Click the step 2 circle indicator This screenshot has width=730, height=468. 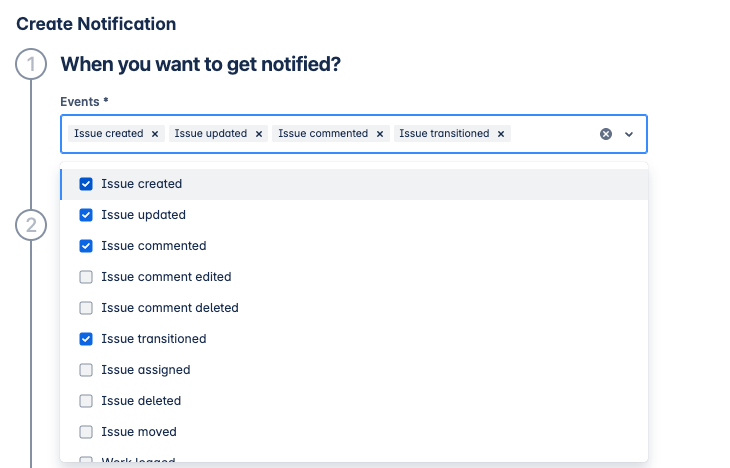coord(31,225)
